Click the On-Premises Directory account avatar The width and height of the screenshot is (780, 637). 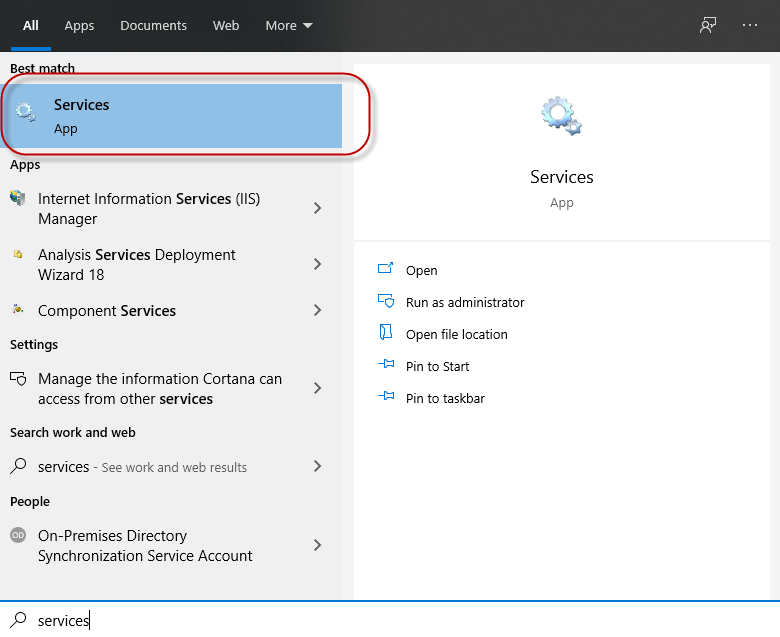point(18,536)
